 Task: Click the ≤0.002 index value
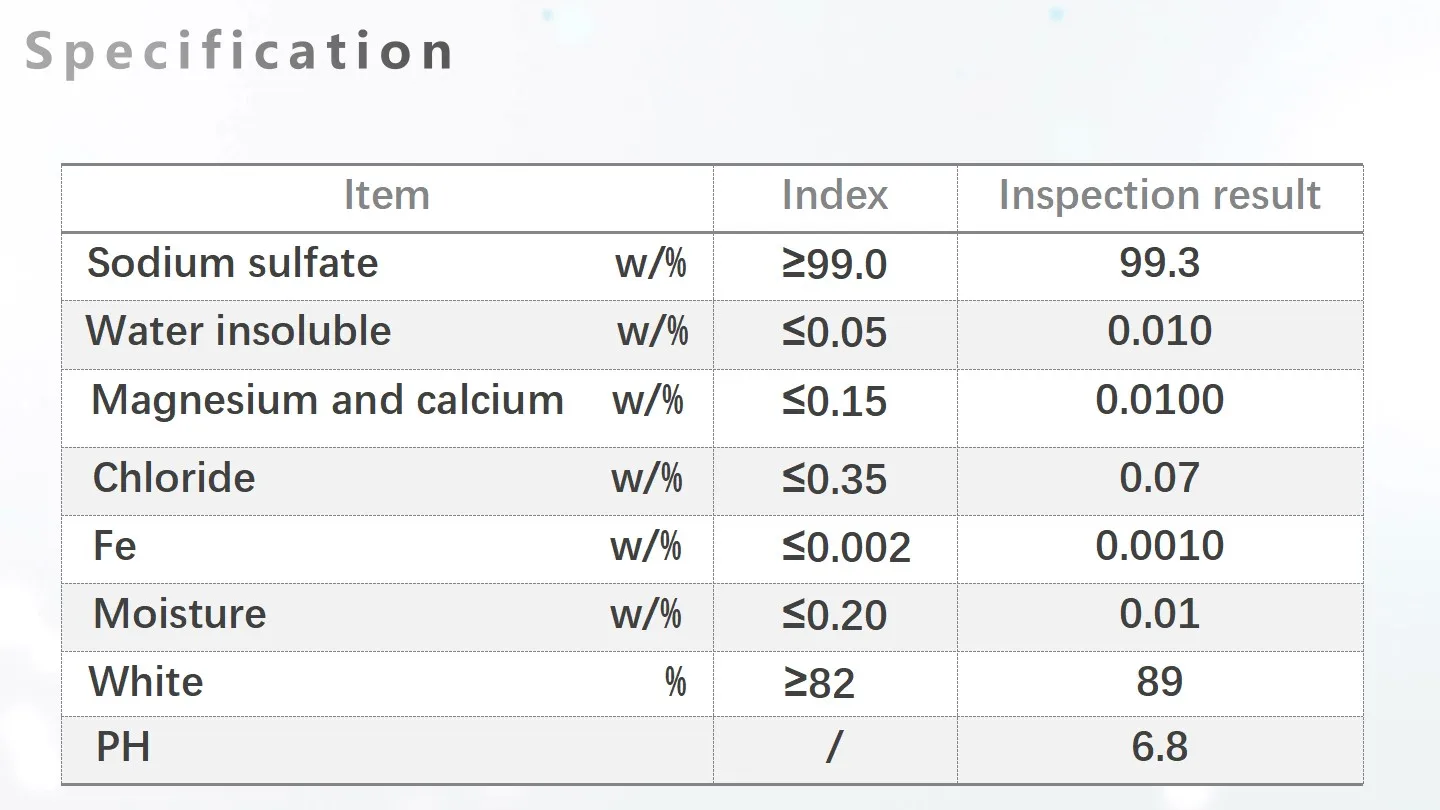(x=846, y=548)
